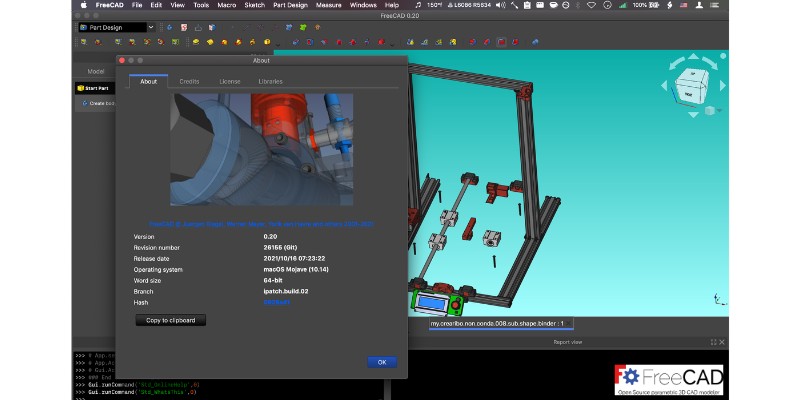
Task: Select the Groove tool icon
Action: tap(324, 42)
